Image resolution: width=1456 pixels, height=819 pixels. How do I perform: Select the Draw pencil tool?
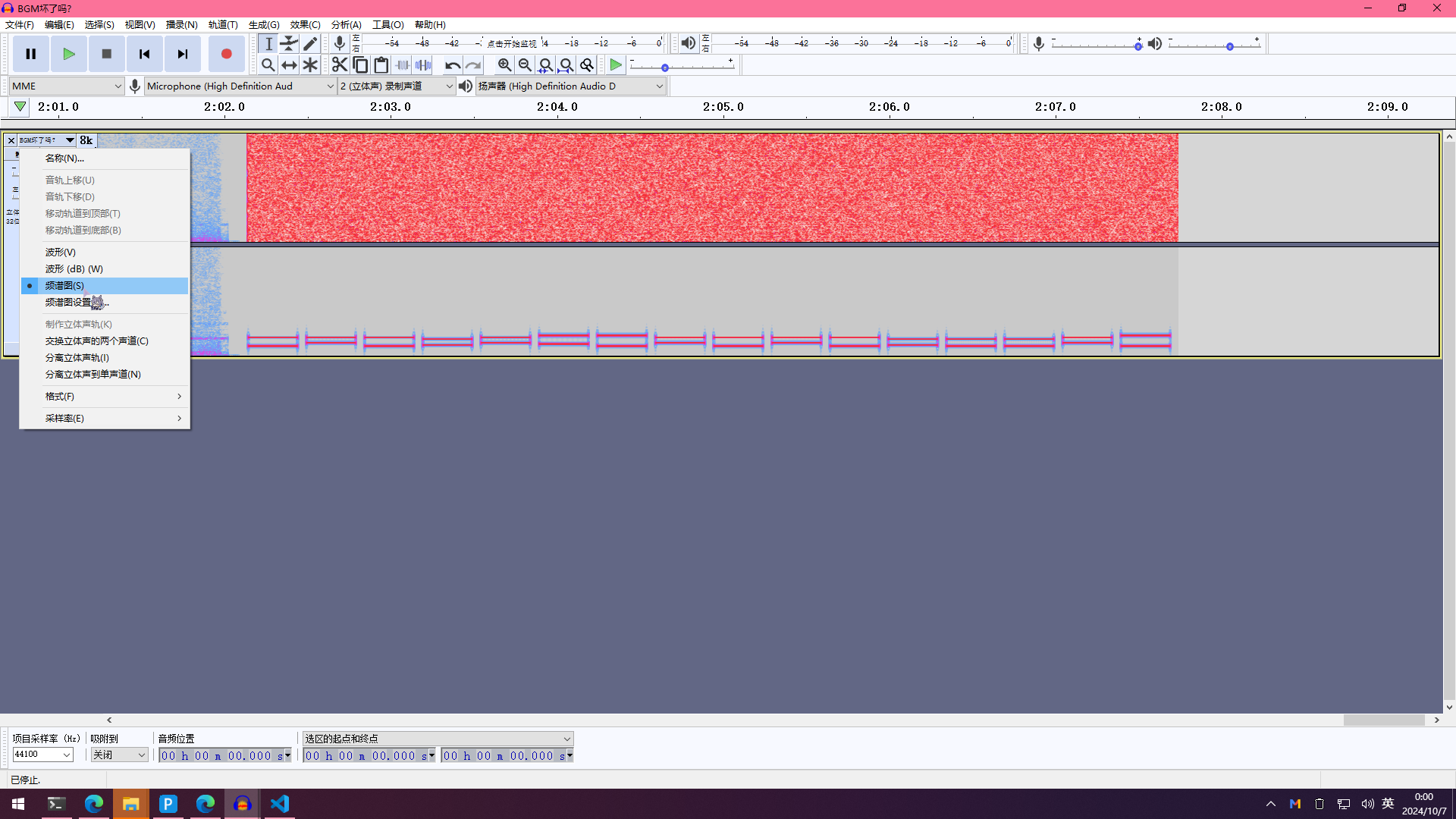310,43
